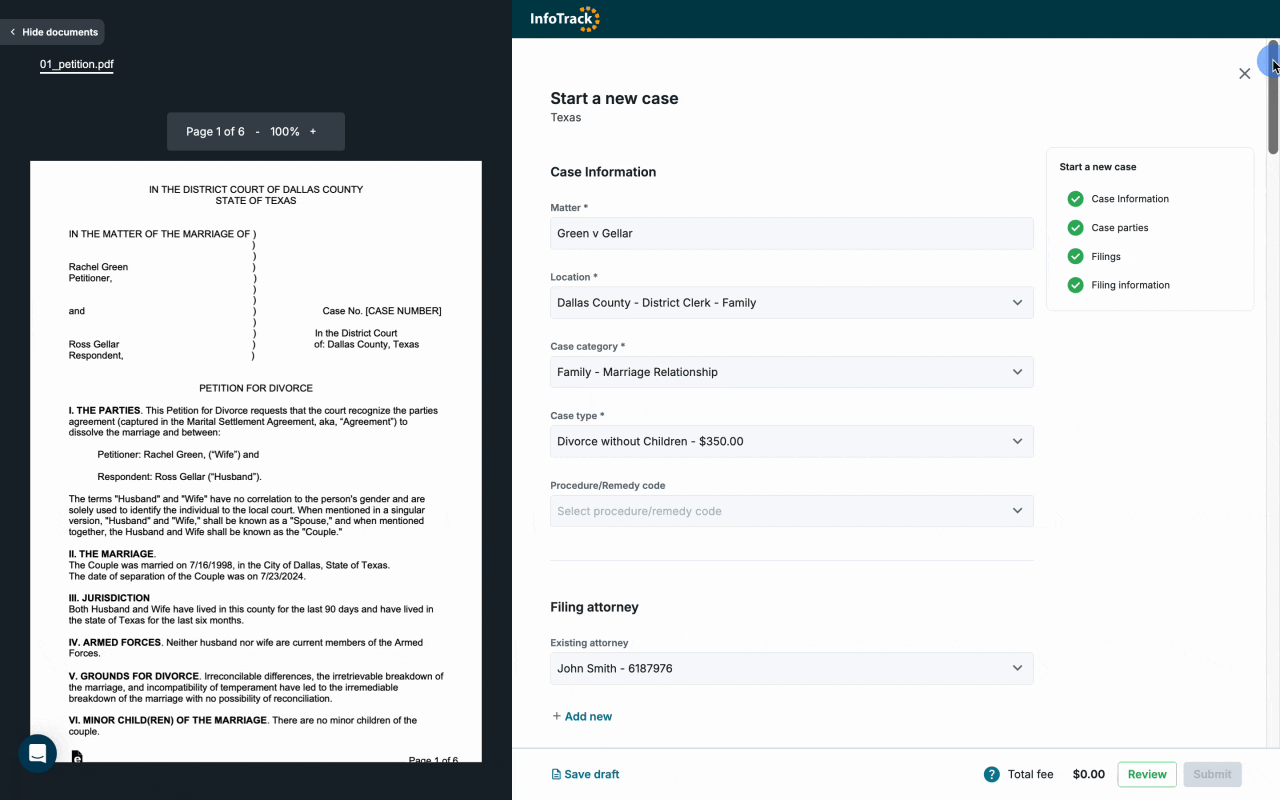1280x800 pixels.
Task: Open the 01_petition.pdf document
Action: click(76, 64)
